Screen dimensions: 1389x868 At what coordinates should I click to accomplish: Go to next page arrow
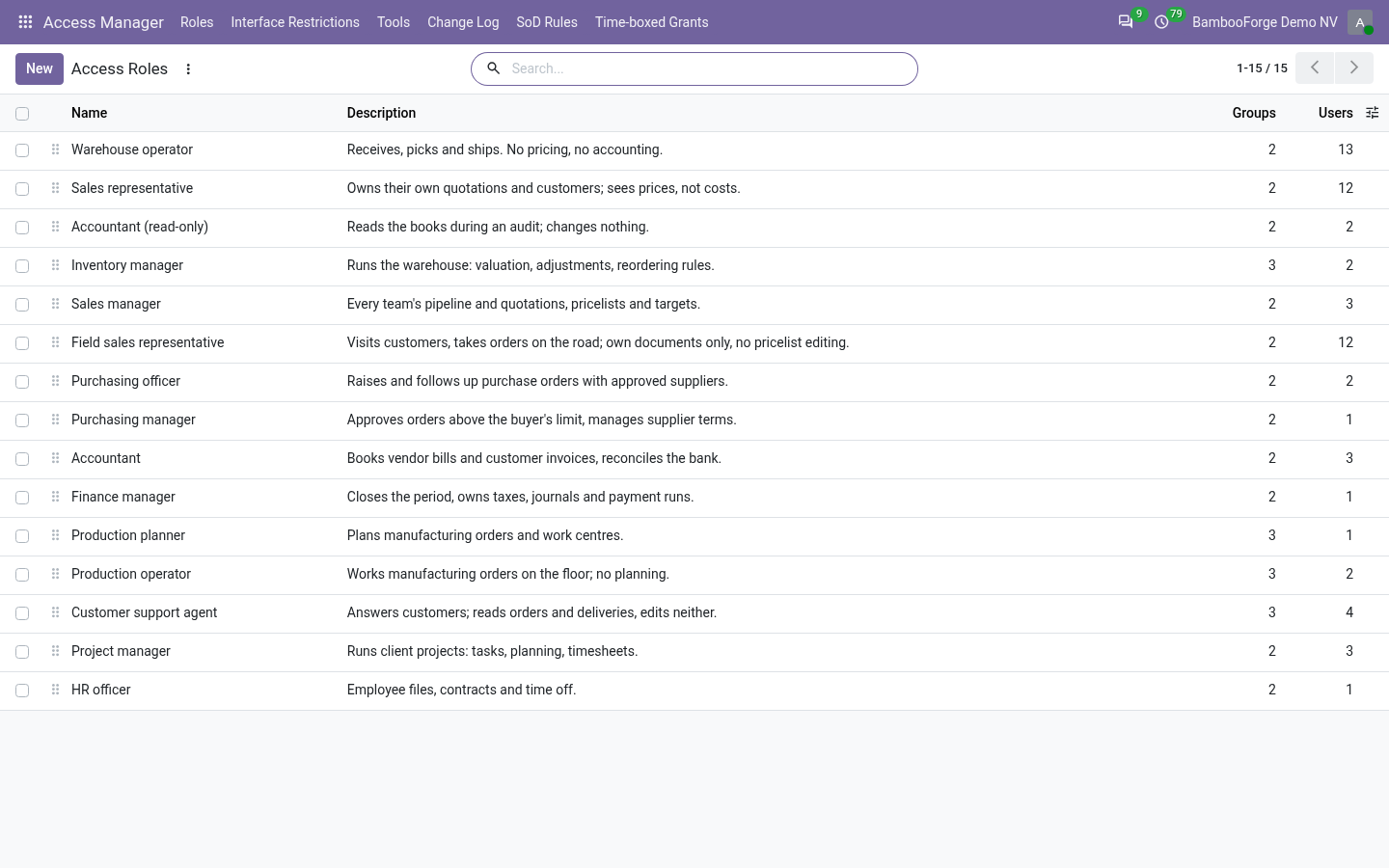1354,68
